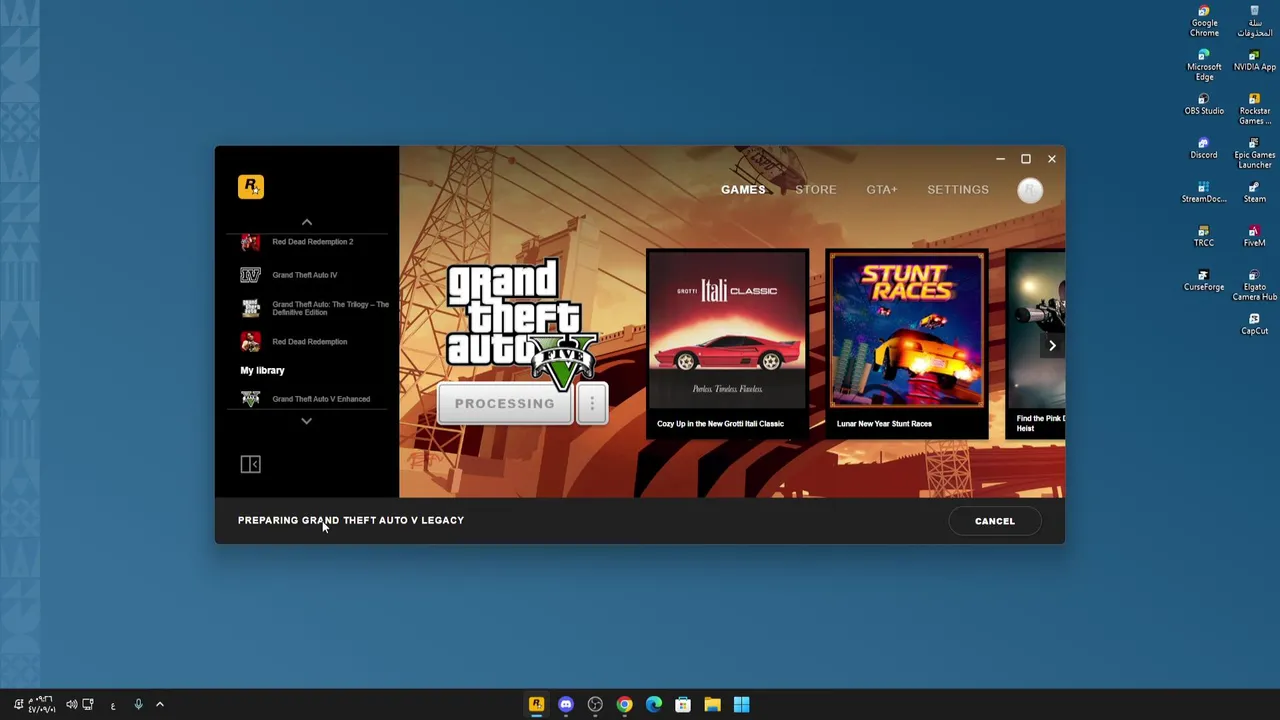This screenshot has width=1280, height=720.
Task: Open CapCut desktop shortcut
Action: pos(1254,324)
